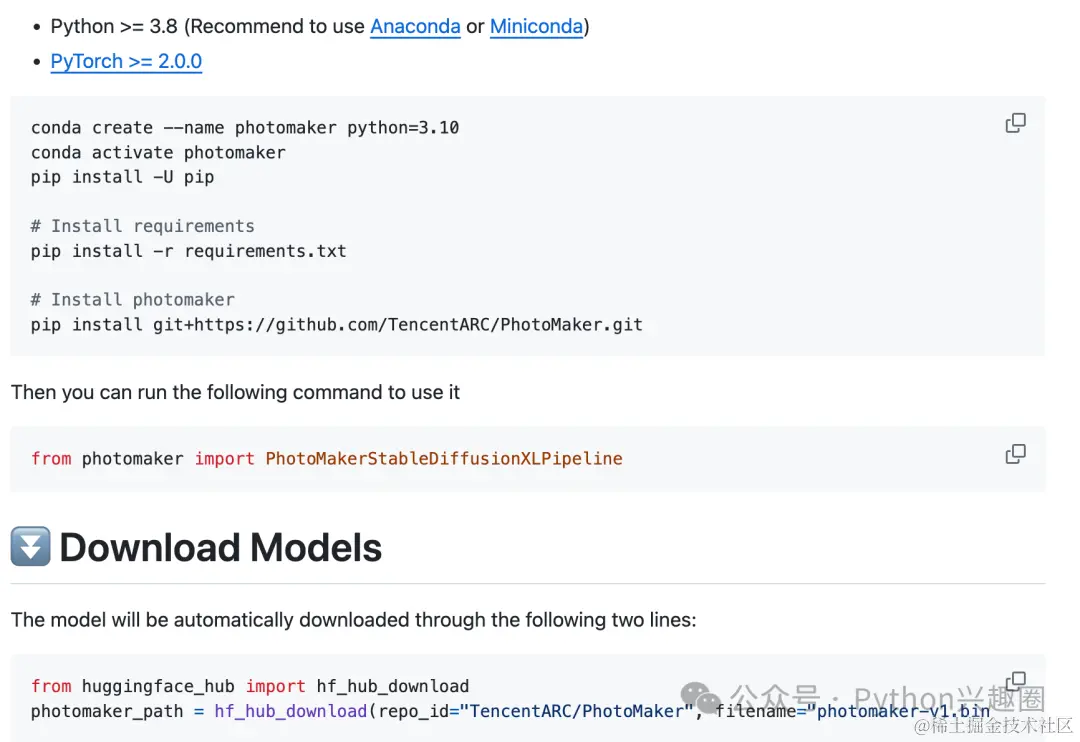Click the photomaker_path assignment line
Viewport: 1080px width, 742px height.
click(400, 711)
